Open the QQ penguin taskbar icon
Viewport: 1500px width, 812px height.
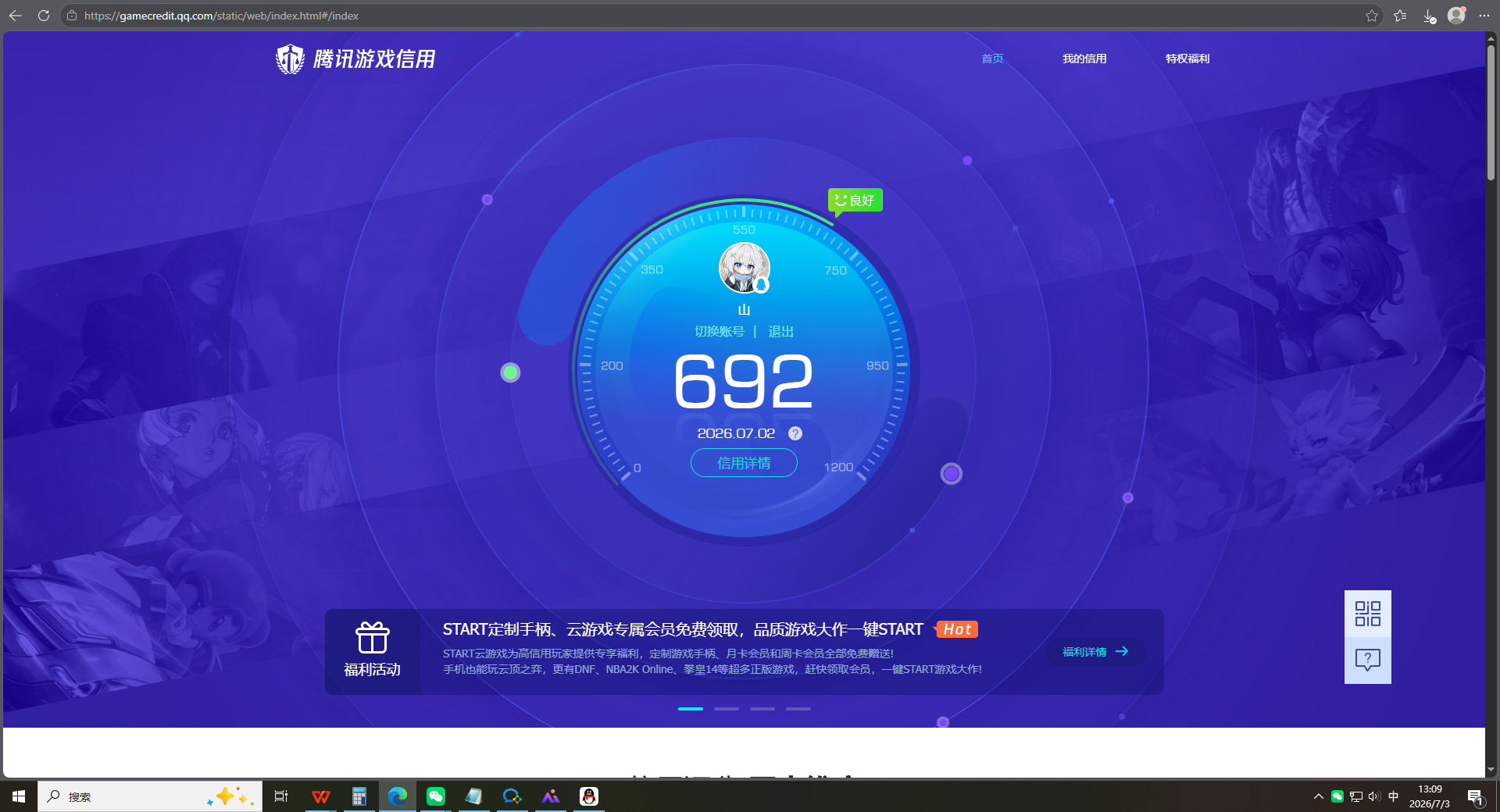tap(589, 796)
